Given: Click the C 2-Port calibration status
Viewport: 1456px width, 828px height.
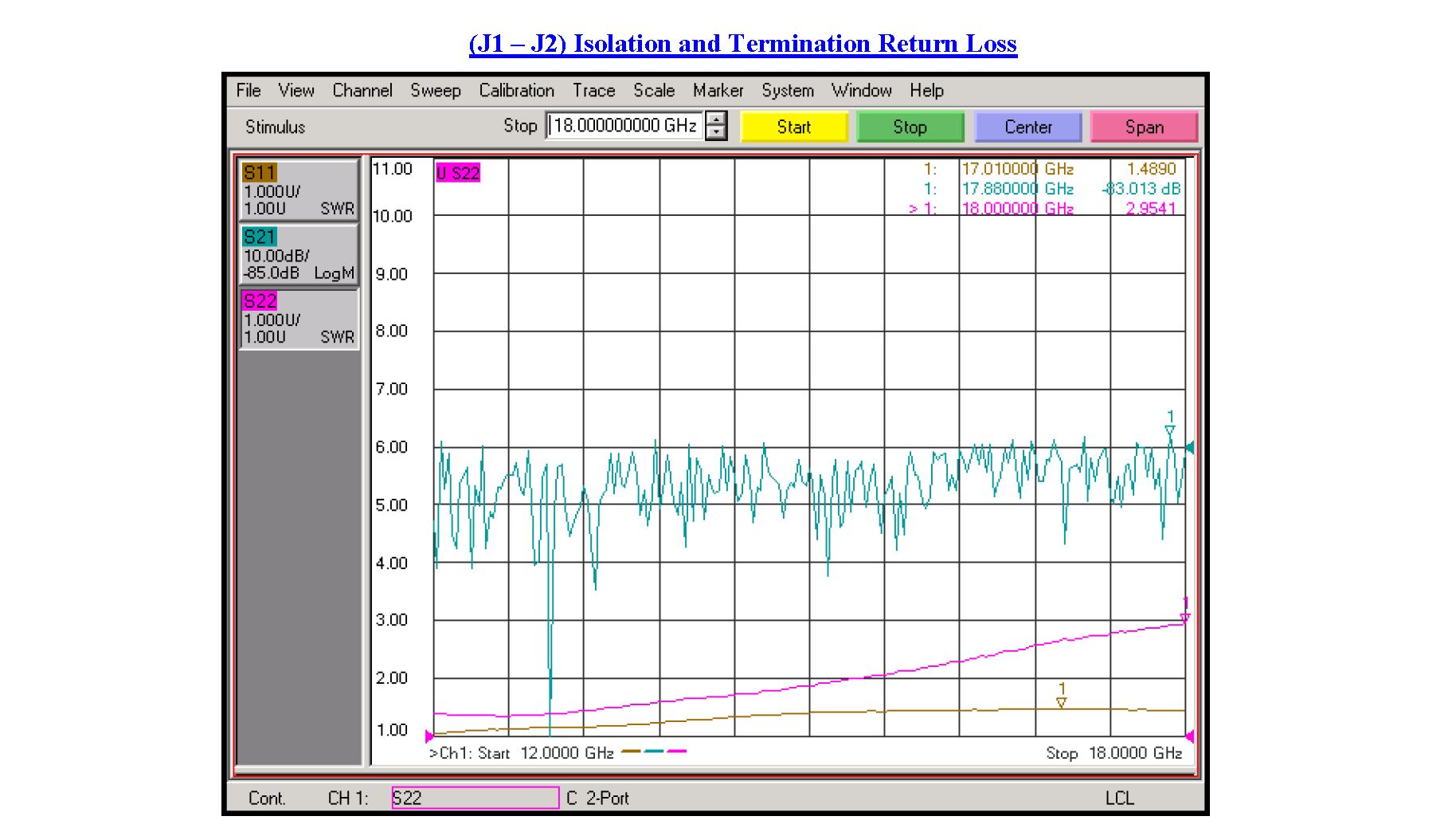Looking at the screenshot, I should click(x=597, y=798).
